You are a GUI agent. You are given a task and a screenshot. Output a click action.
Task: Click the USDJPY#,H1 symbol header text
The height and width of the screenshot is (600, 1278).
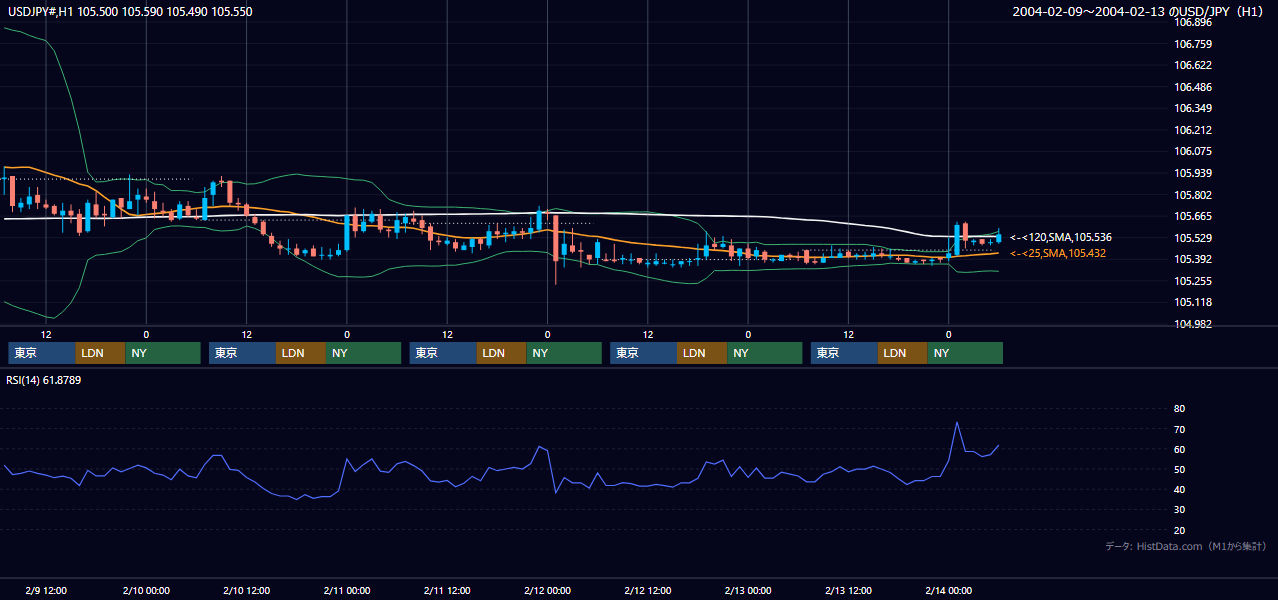130,11
